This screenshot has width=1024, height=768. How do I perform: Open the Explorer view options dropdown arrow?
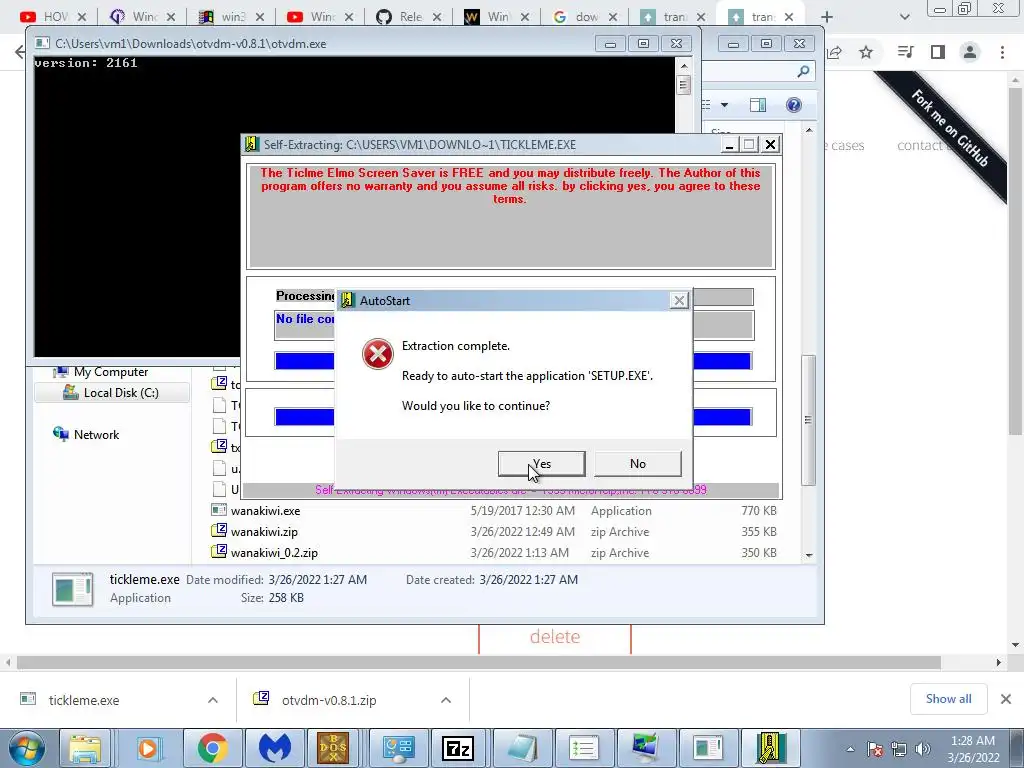(724, 105)
